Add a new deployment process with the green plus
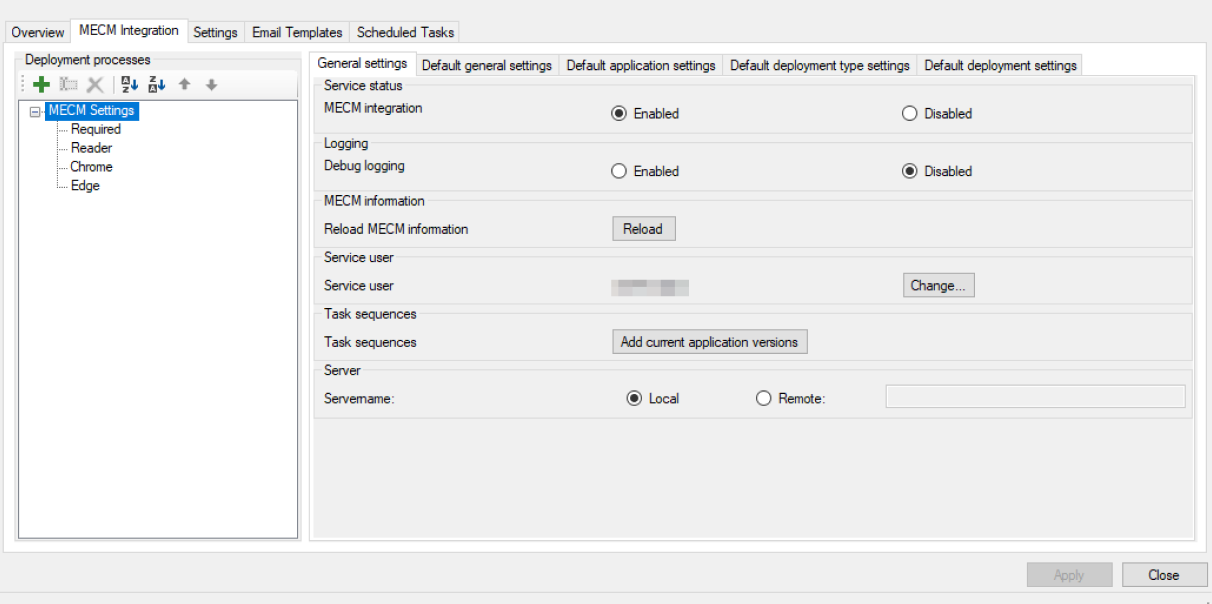The height and width of the screenshot is (604, 1212). [x=41, y=85]
